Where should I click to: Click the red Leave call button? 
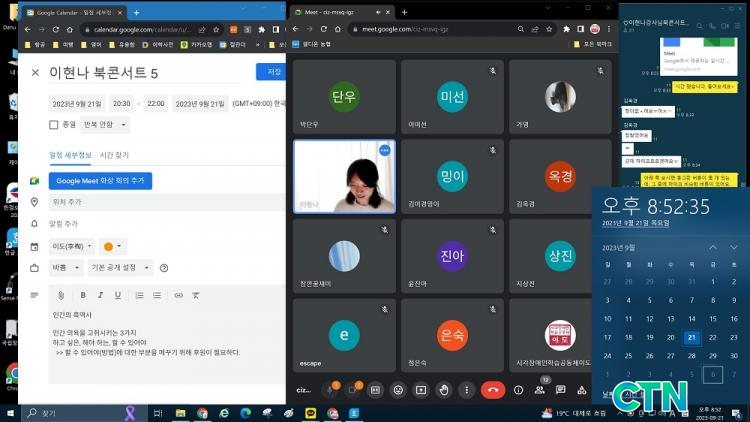(492, 389)
